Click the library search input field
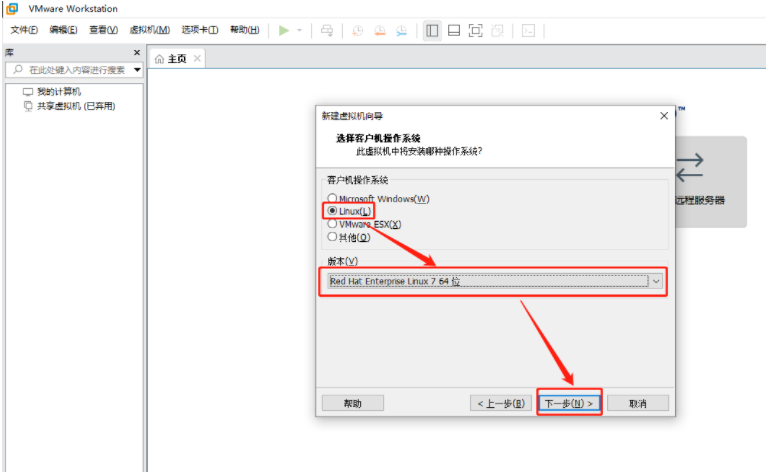This screenshot has height=476, width=768. [x=76, y=70]
